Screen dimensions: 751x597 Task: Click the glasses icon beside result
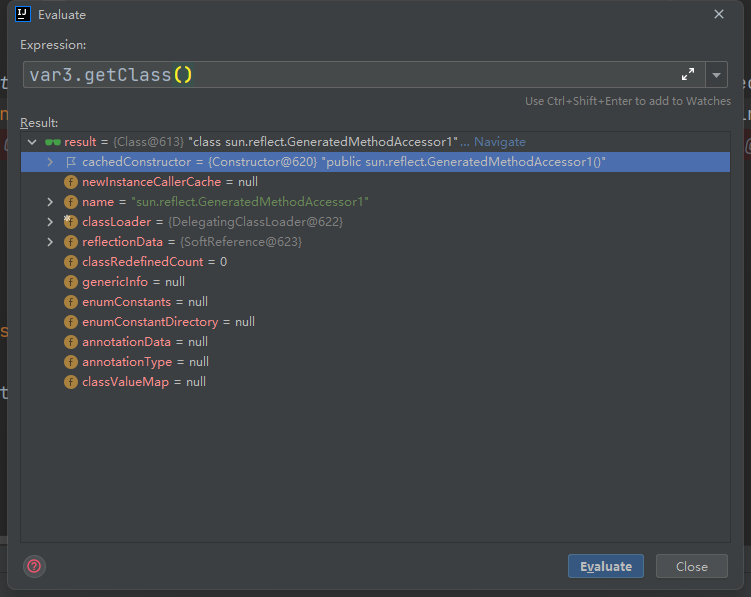coord(53,142)
